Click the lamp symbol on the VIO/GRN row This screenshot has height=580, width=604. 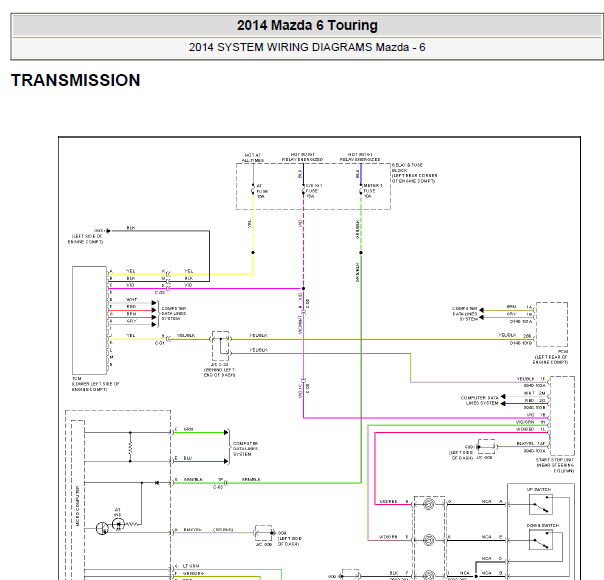(429, 540)
